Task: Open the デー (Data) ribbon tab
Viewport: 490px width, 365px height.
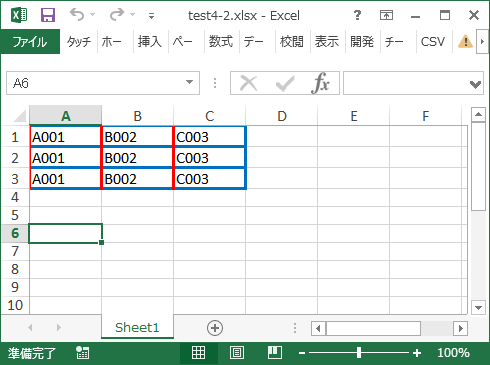Action: (x=253, y=42)
